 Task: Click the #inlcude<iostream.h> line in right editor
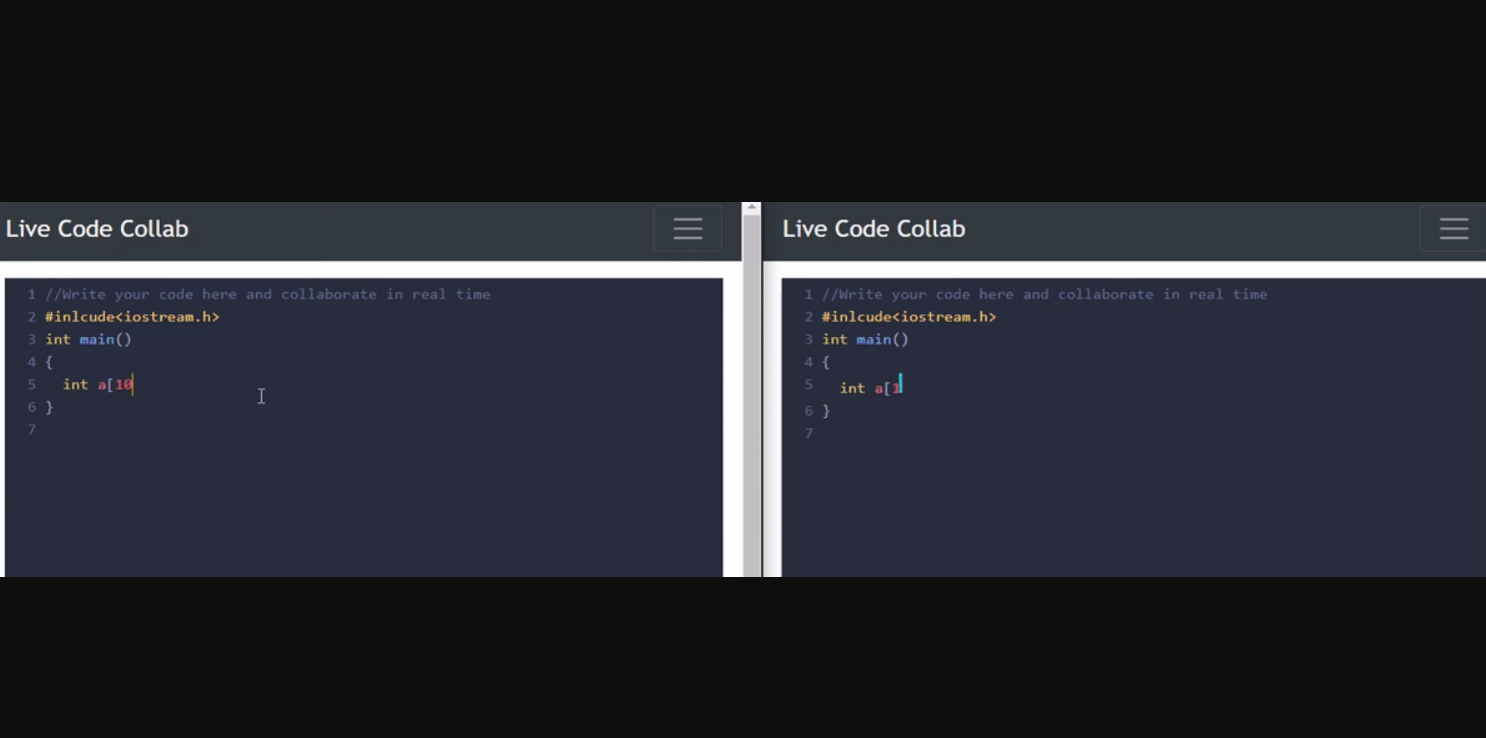[909, 317]
